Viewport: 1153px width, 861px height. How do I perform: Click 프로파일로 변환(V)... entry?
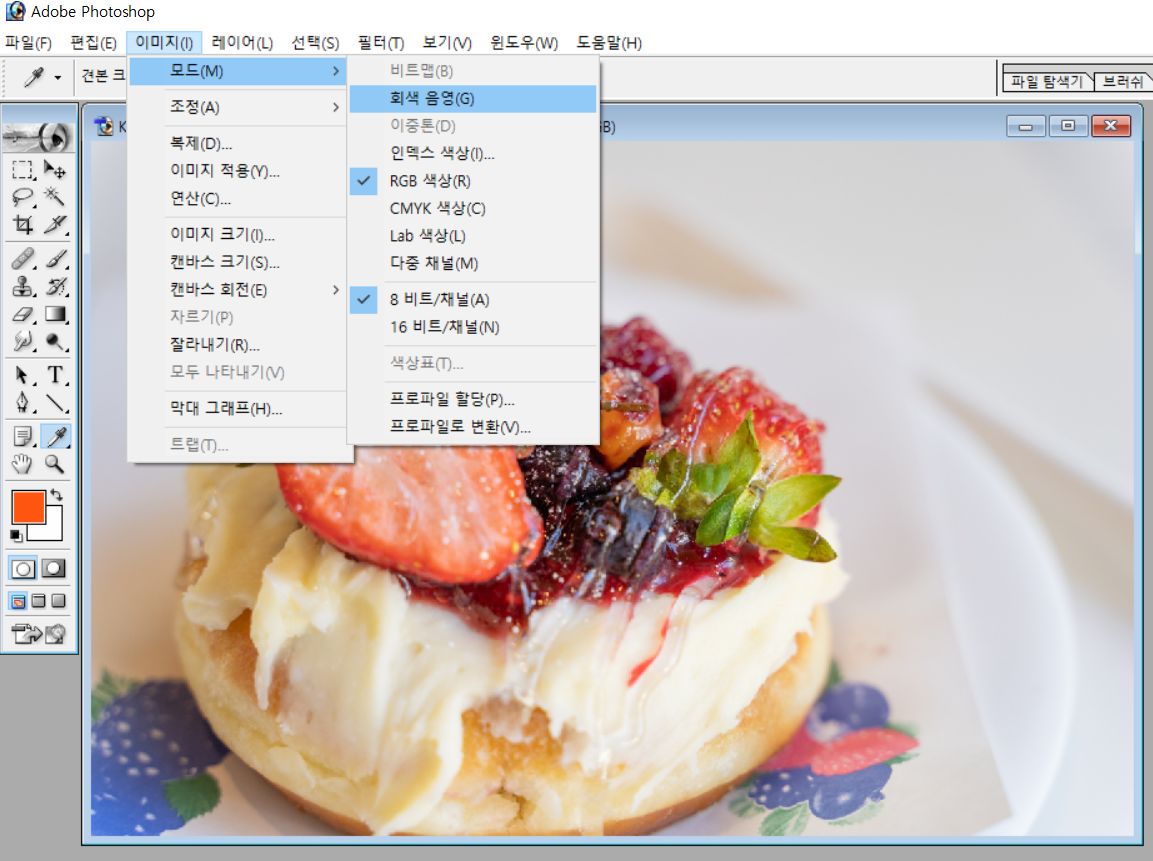point(473,426)
